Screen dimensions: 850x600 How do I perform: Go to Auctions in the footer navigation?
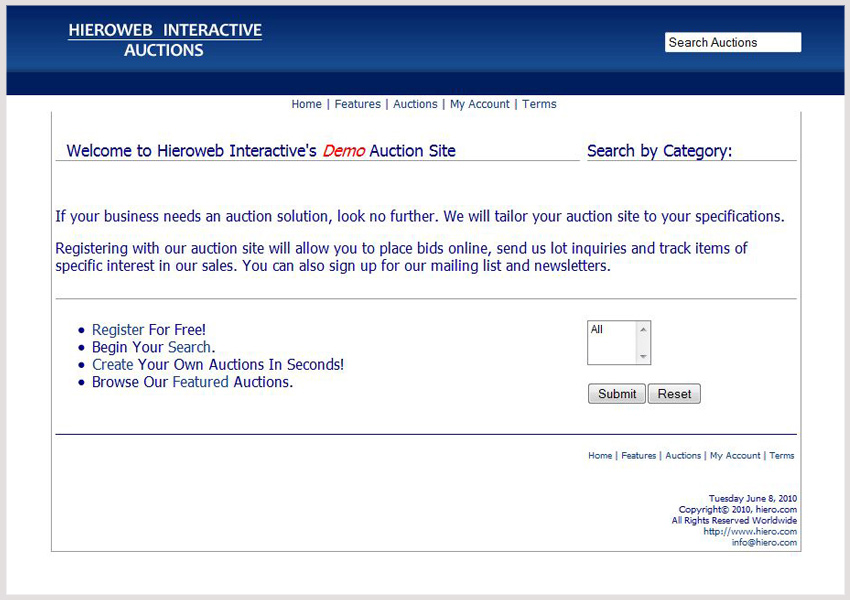point(683,456)
